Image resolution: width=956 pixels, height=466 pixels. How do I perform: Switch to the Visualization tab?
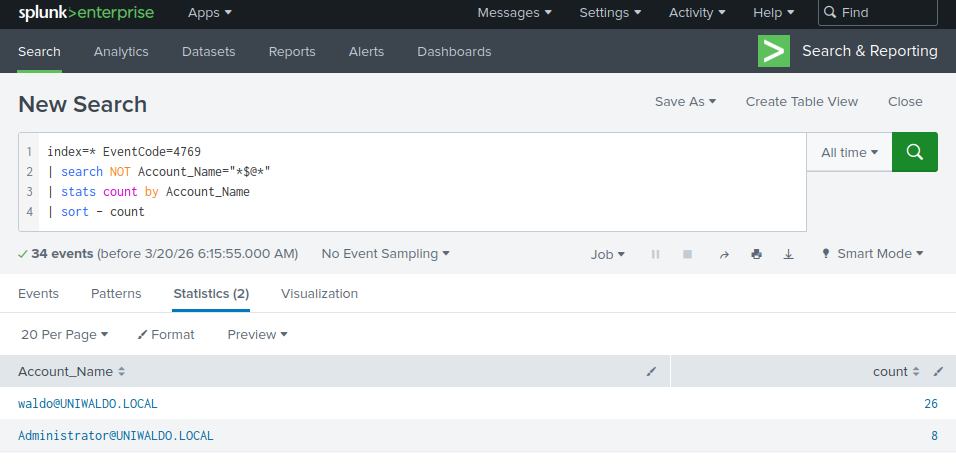pyautogui.click(x=319, y=293)
